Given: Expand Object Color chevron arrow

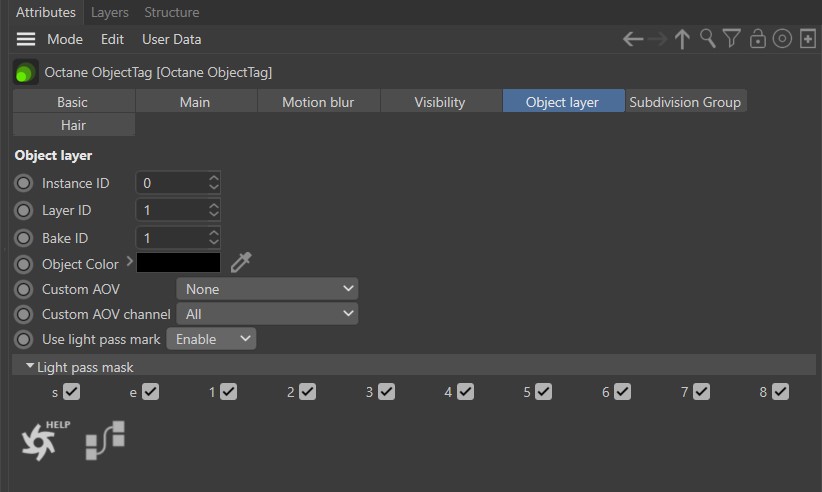Looking at the screenshot, I should click(129, 261).
